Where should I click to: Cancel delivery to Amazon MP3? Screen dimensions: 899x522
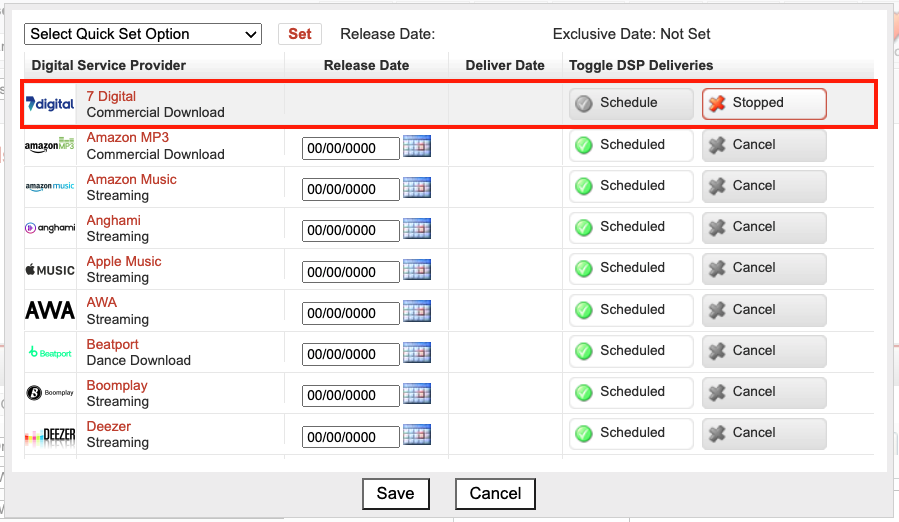(764, 145)
